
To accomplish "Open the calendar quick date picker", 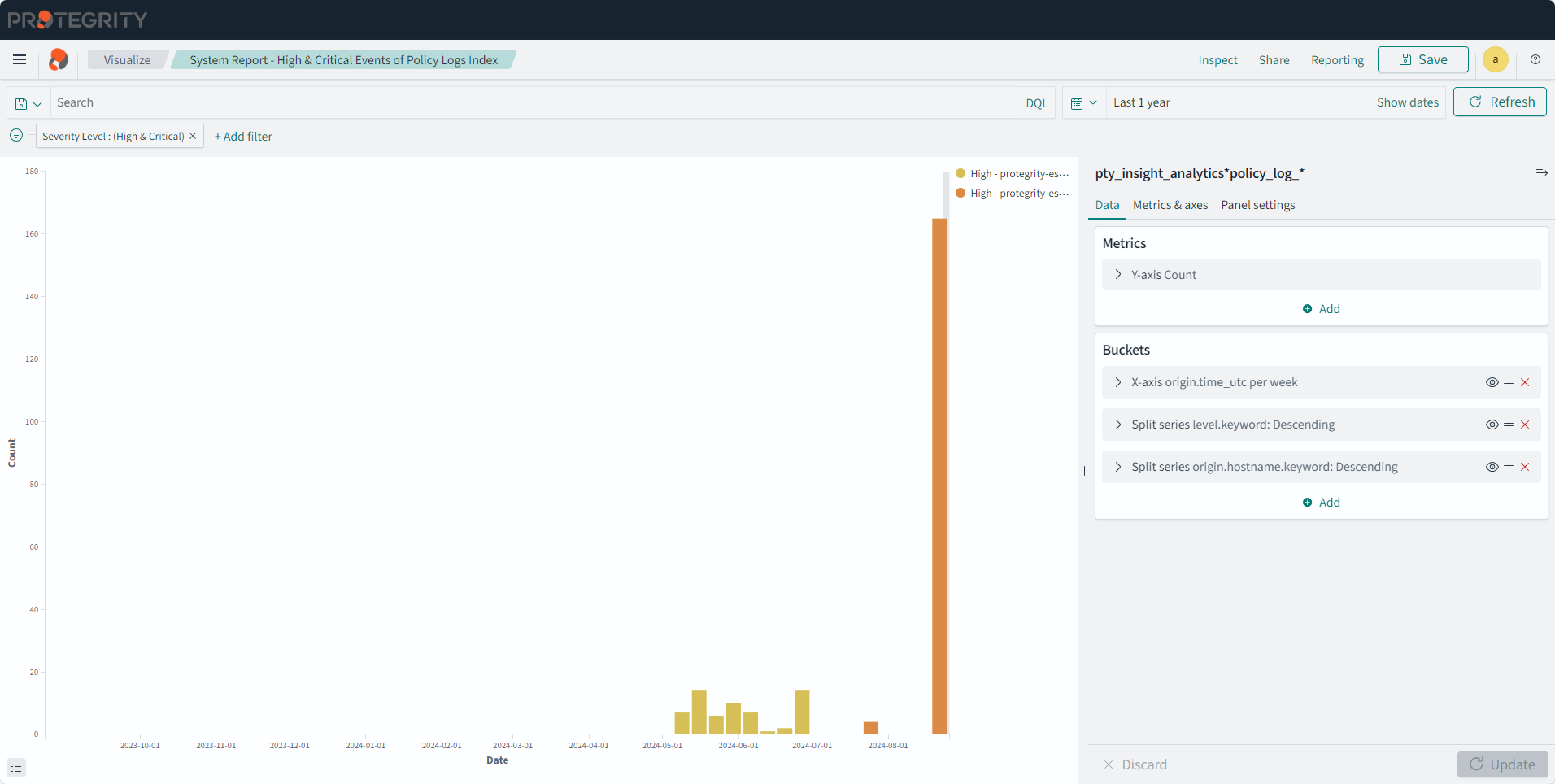I will click(x=1083, y=103).
